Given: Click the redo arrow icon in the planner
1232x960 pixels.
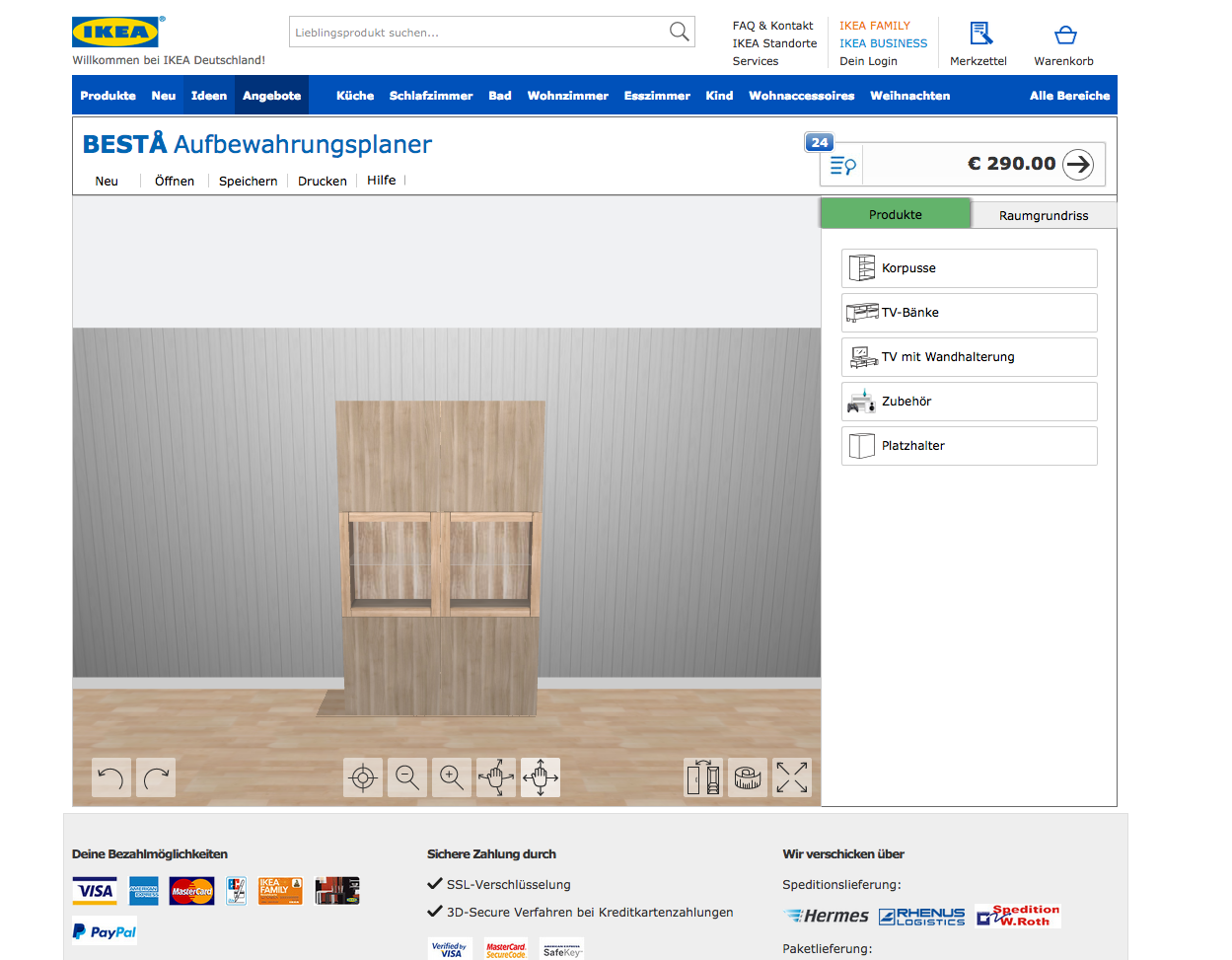Looking at the screenshot, I should click(156, 777).
